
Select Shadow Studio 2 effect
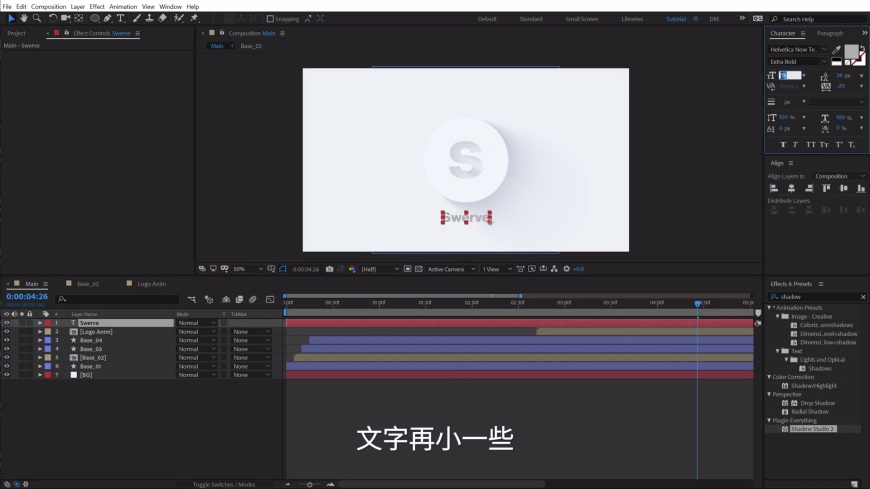pyautogui.click(x=812, y=429)
